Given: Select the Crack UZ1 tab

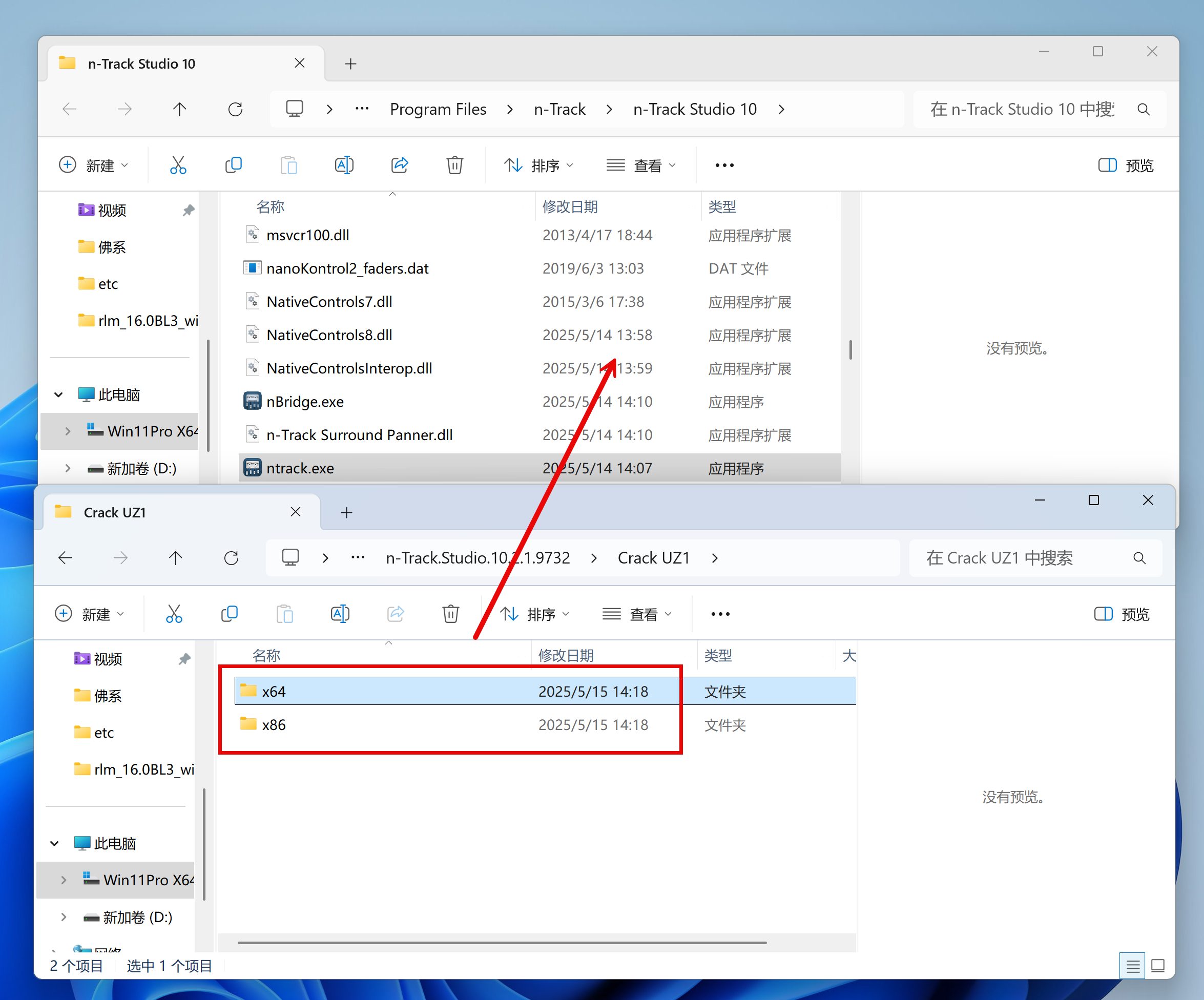Looking at the screenshot, I should point(115,512).
